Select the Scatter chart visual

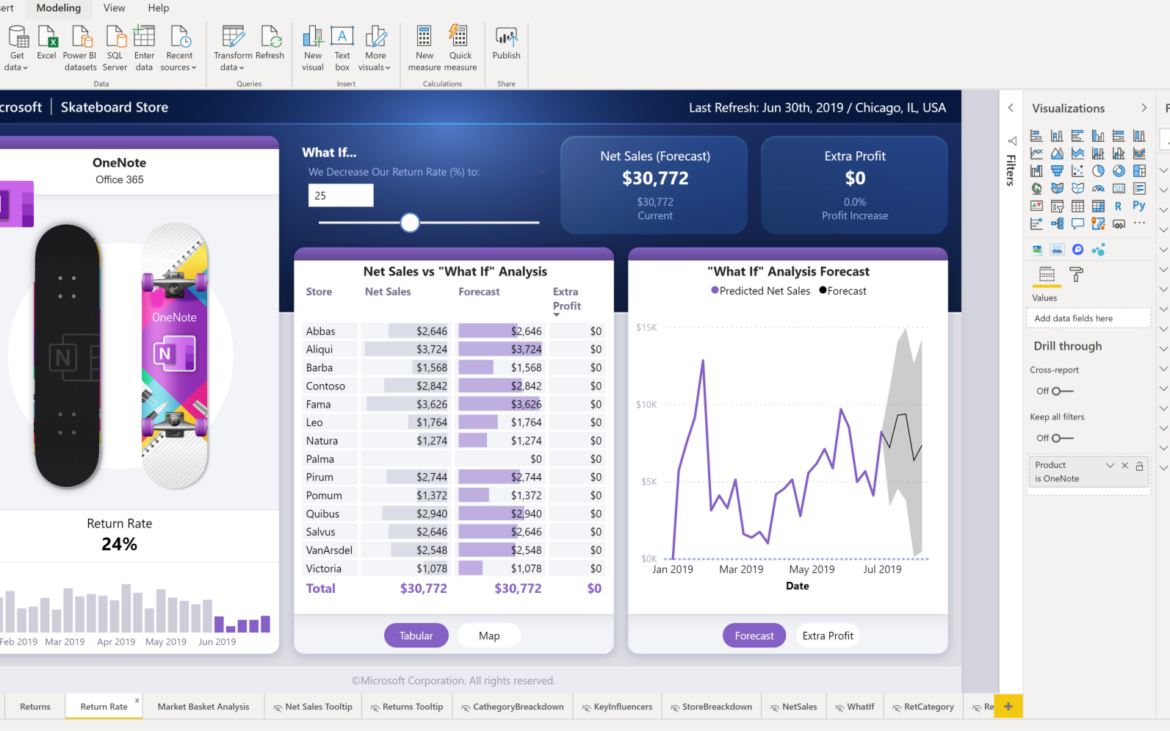(x=1077, y=171)
